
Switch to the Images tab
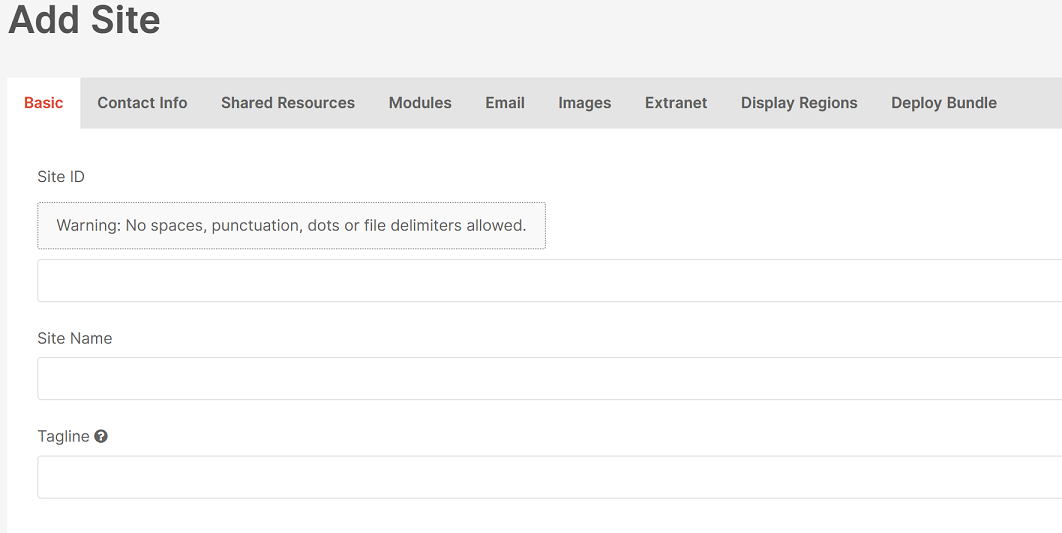click(585, 103)
